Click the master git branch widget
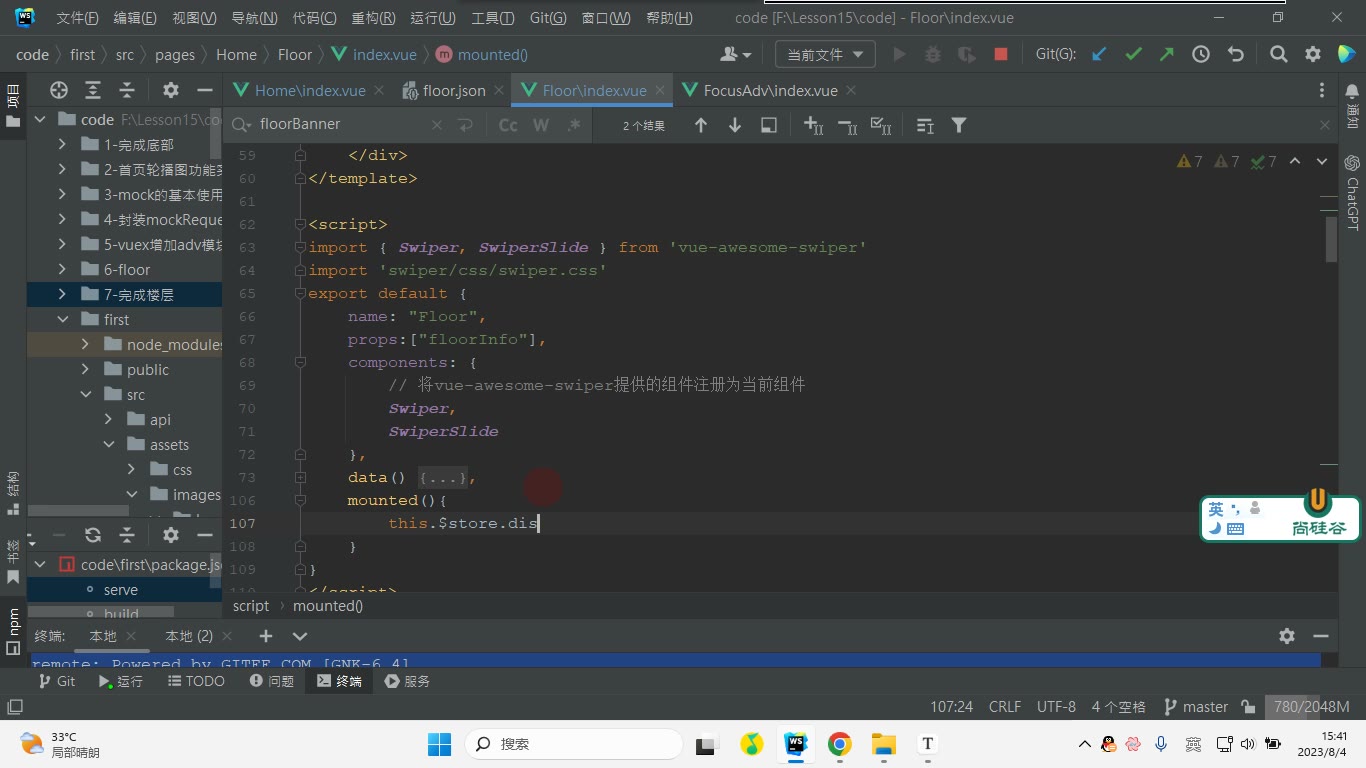Image resolution: width=1366 pixels, height=768 pixels. (x=1196, y=706)
